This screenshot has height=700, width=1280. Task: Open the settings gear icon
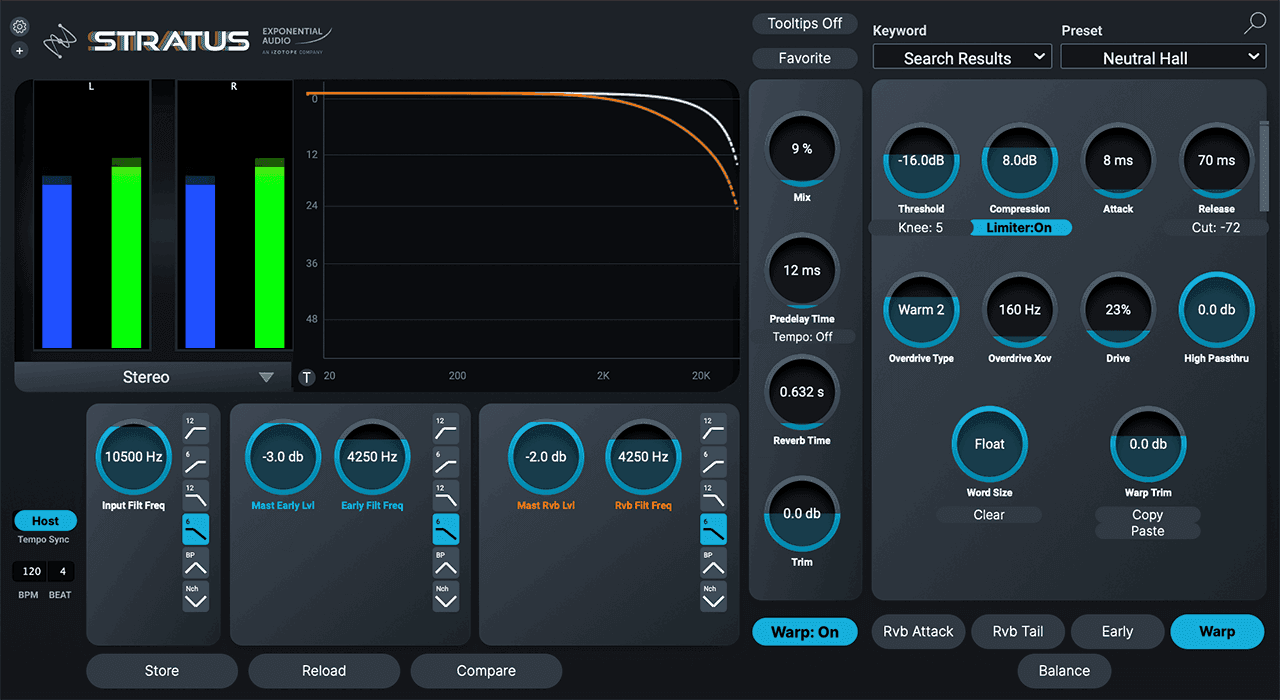[x=20, y=28]
